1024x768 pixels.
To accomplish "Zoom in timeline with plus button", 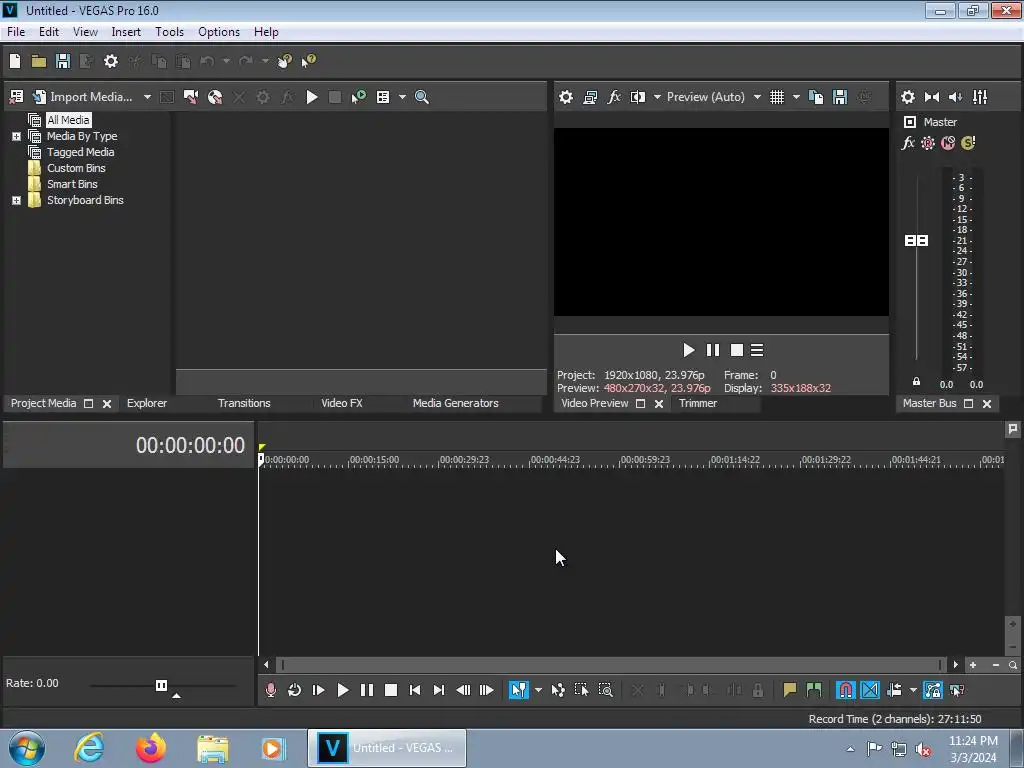I will point(973,665).
